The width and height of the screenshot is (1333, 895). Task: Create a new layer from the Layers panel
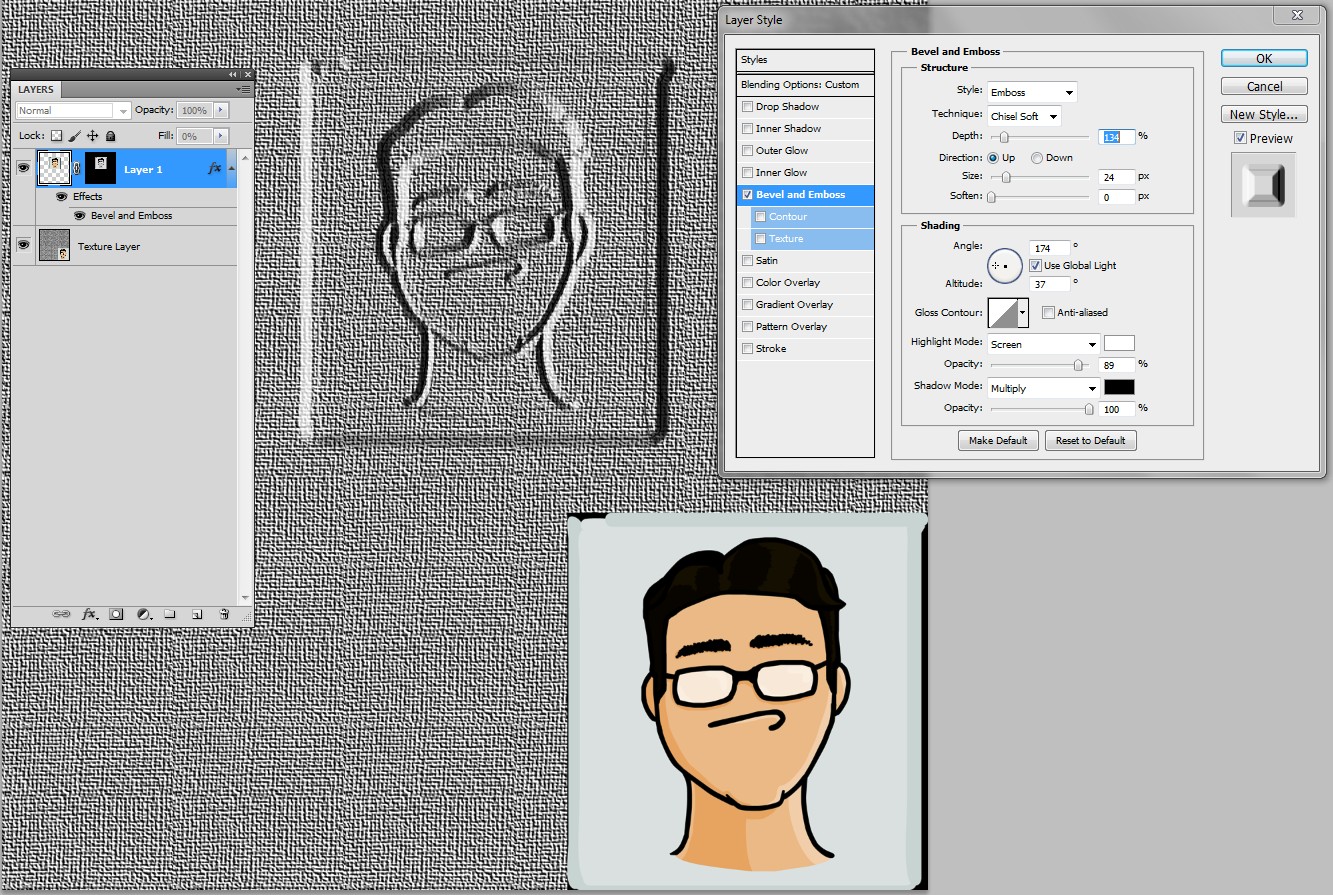tap(197, 614)
